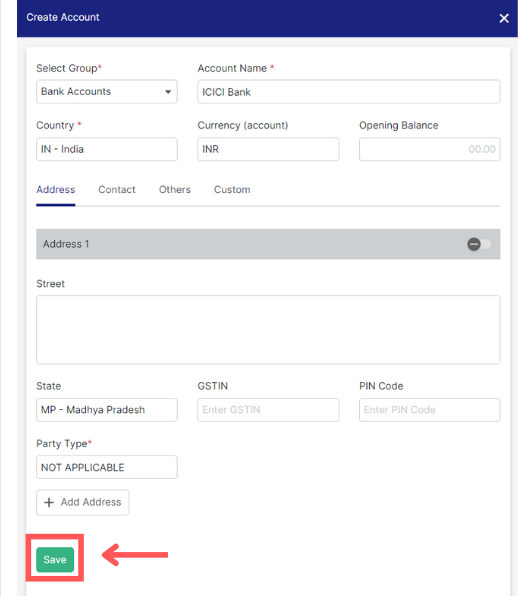Toggle the Address 1 switch
520x596 pixels.
coord(479,244)
